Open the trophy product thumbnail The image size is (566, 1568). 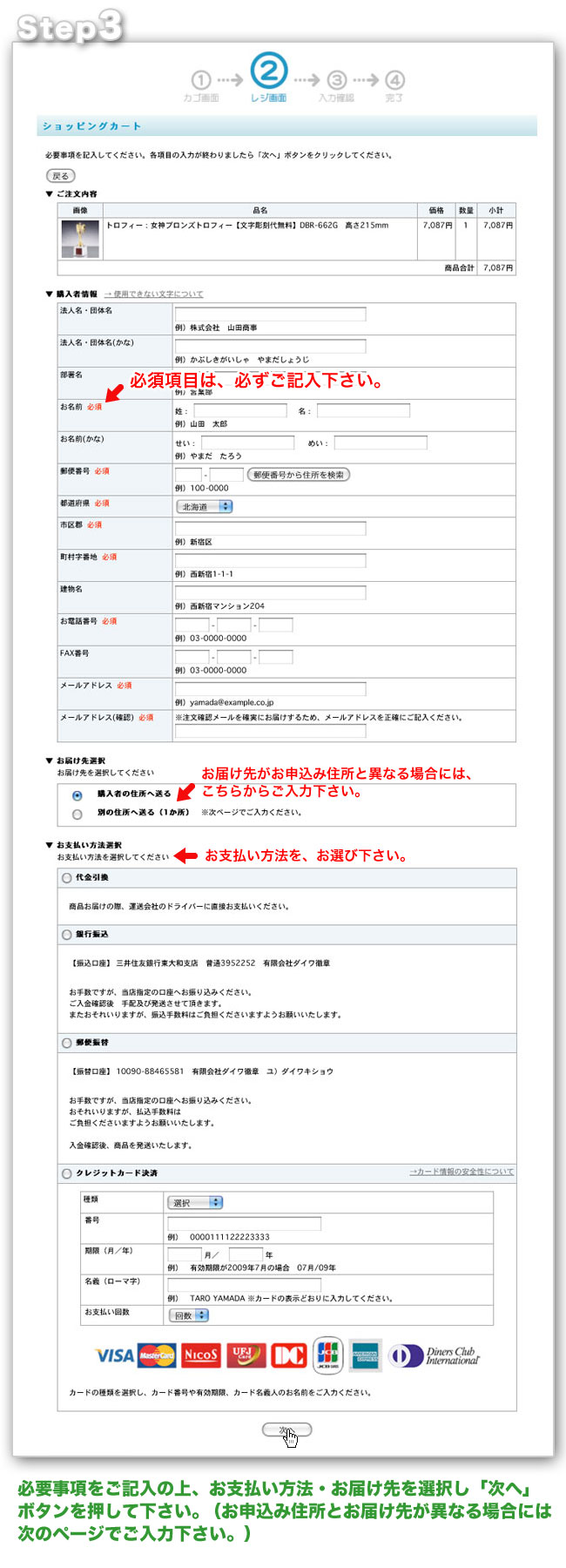coord(79,239)
